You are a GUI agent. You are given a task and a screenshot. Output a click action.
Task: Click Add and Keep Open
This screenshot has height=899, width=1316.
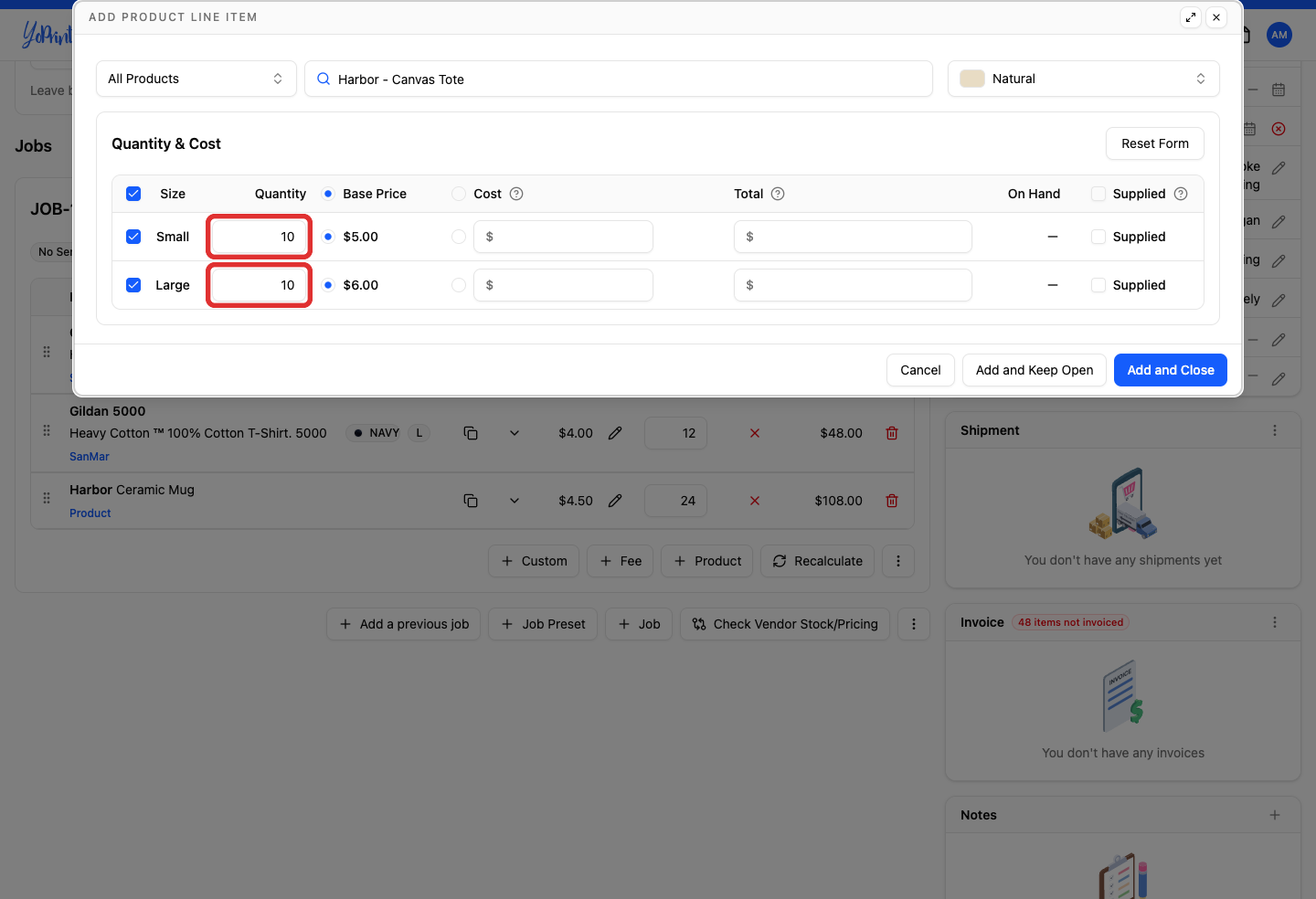coord(1035,370)
